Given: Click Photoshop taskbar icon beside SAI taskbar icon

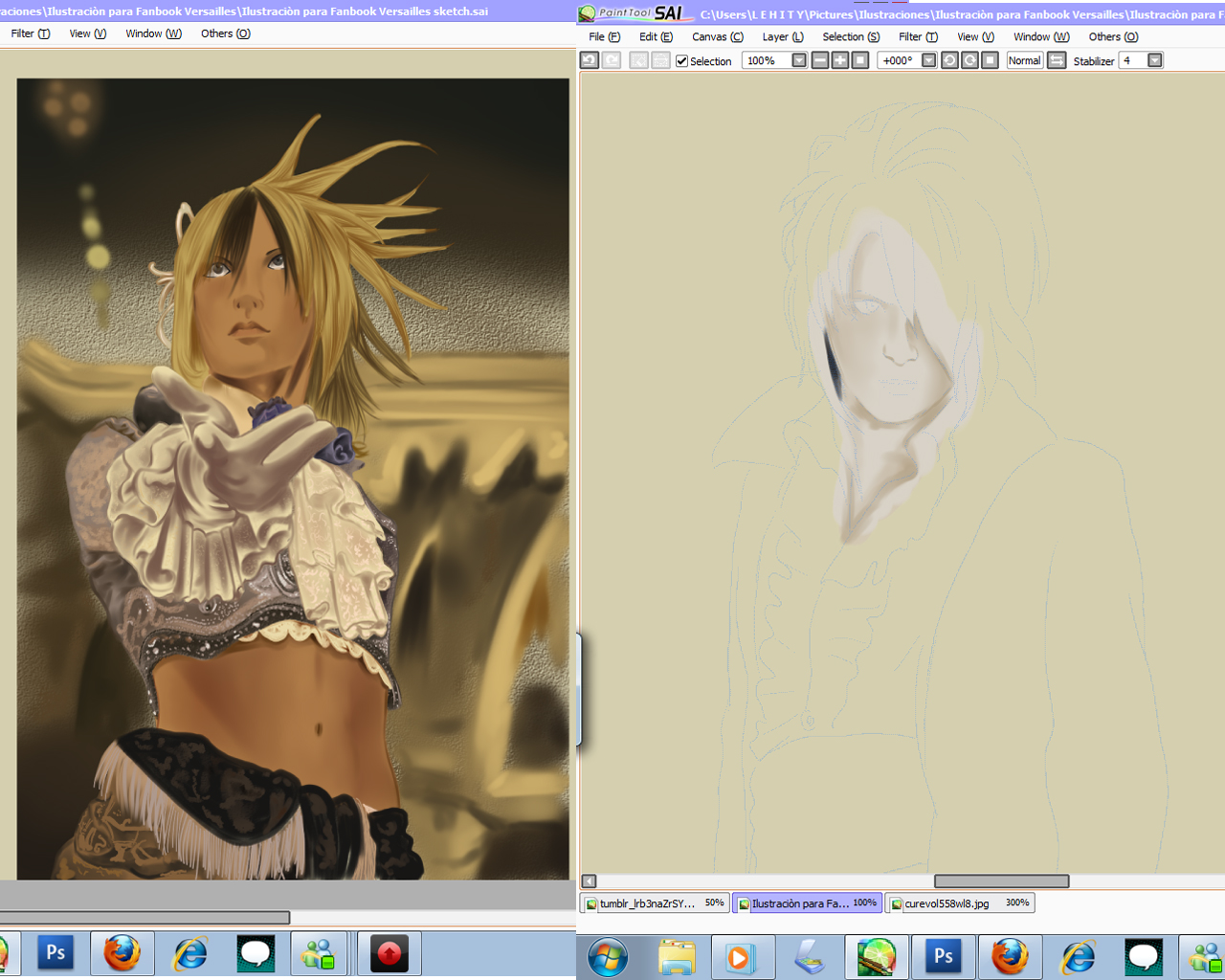Looking at the screenshot, I should point(943,957).
